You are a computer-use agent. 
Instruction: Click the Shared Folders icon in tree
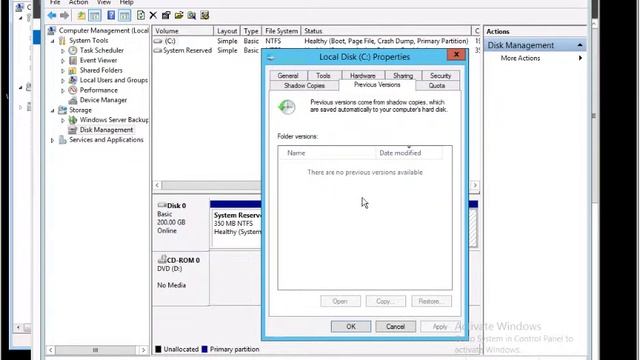73,70
